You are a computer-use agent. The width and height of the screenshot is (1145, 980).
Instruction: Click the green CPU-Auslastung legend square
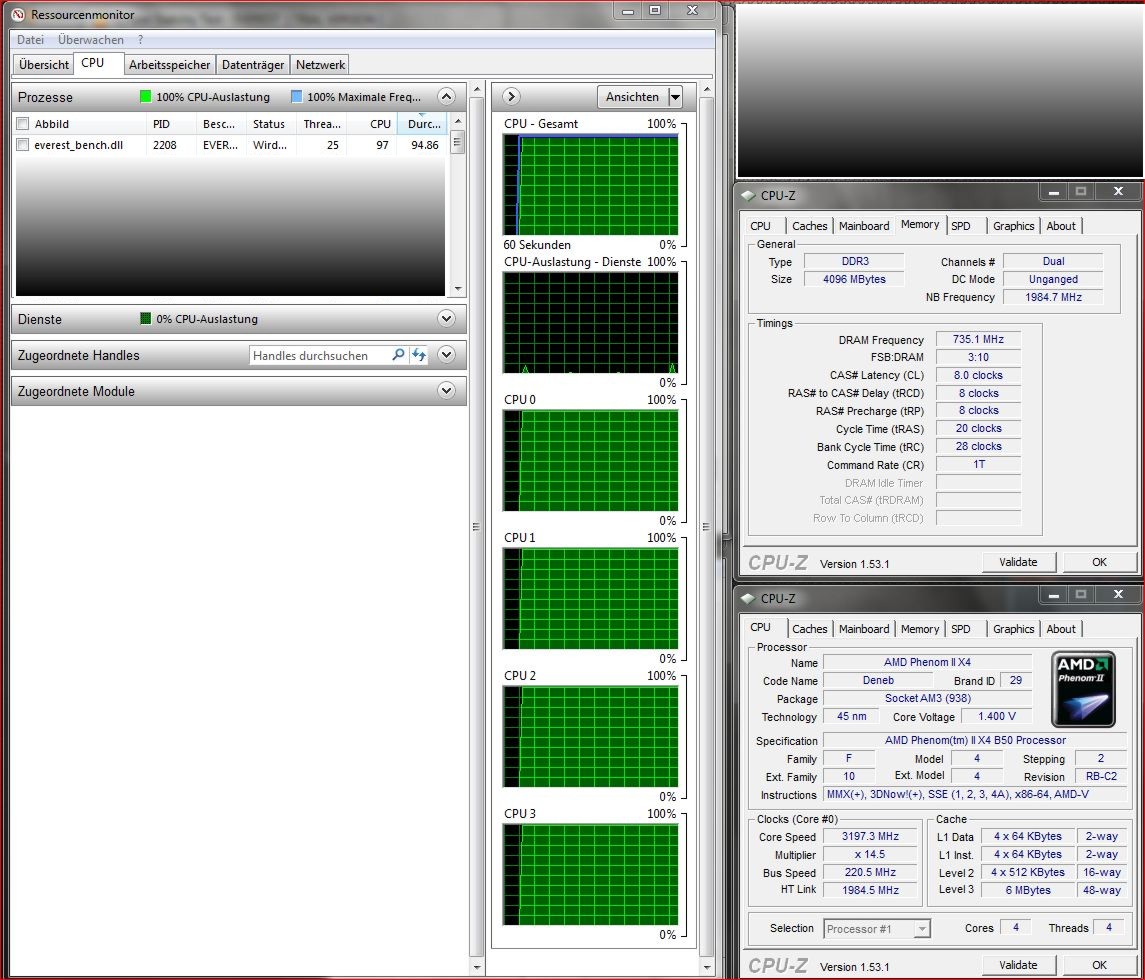pyautogui.click(x=145, y=96)
